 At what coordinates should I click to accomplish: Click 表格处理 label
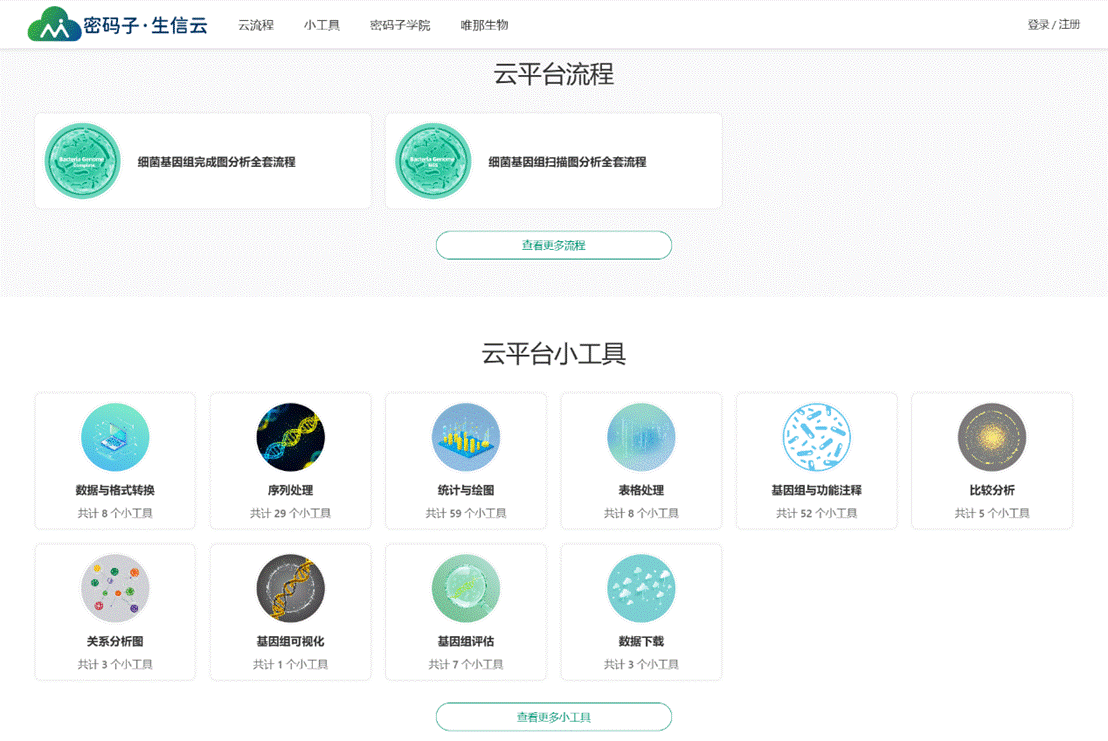642,490
